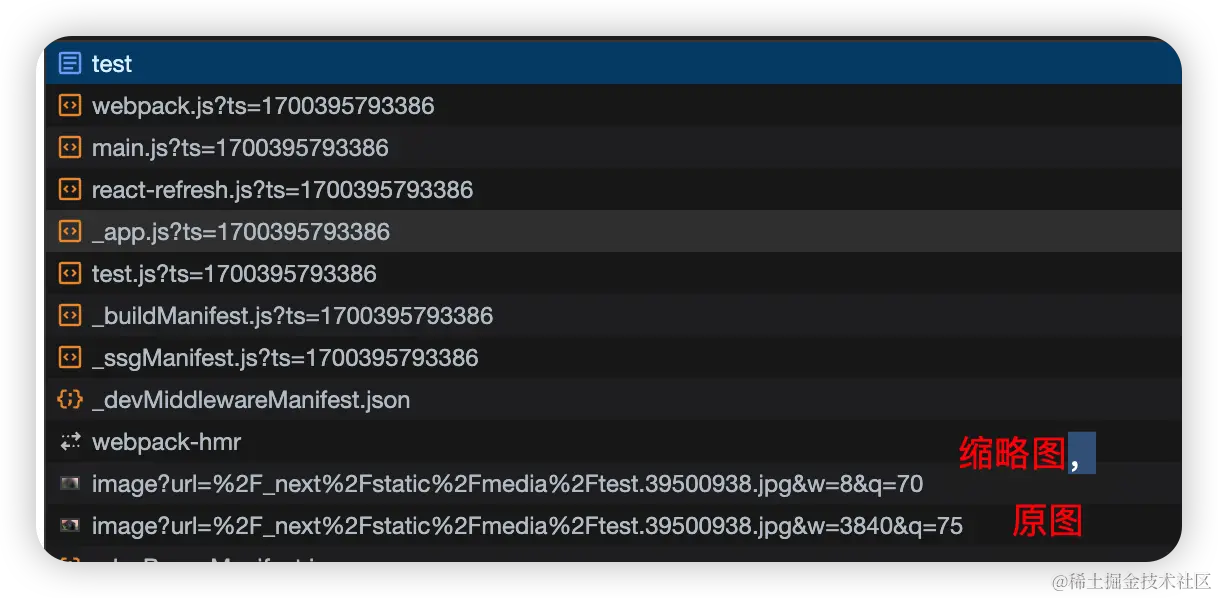Select the webpack.js?ts=1700395793386 request

coord(613,106)
